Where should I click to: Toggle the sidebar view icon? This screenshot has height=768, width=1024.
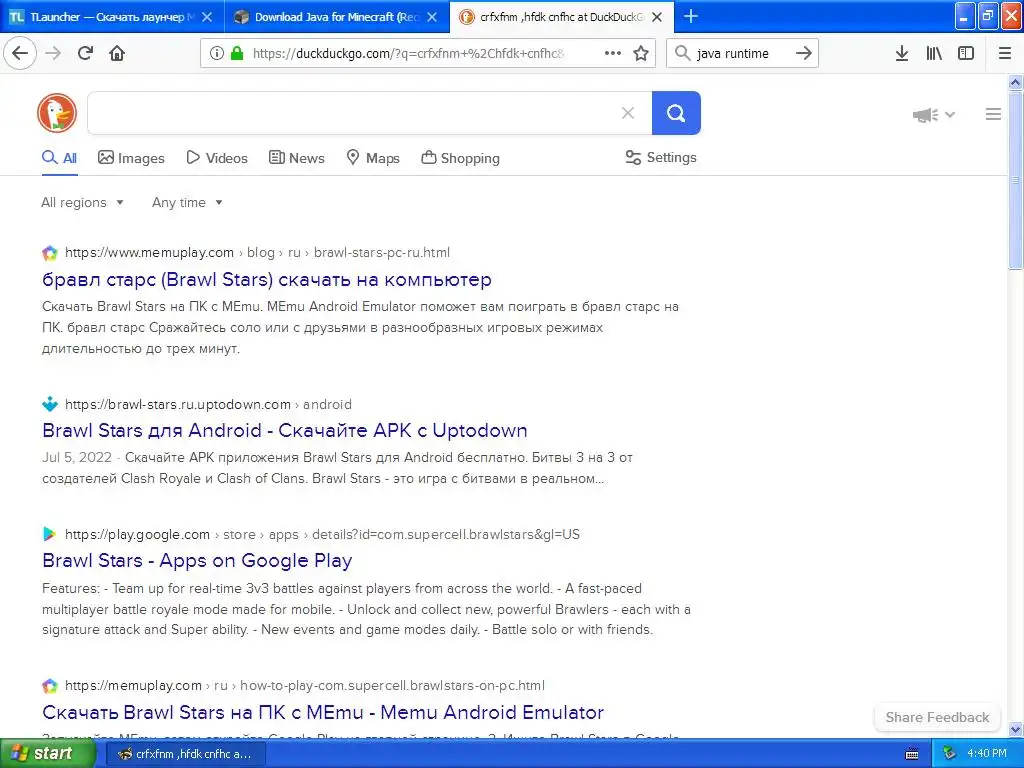point(966,53)
